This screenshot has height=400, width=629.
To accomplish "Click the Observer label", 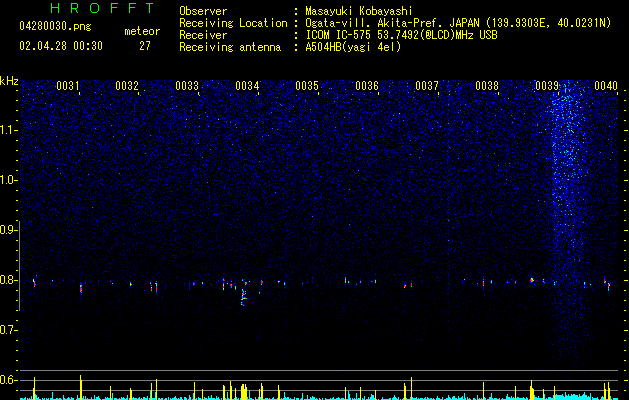I will pyautogui.click(x=203, y=11).
